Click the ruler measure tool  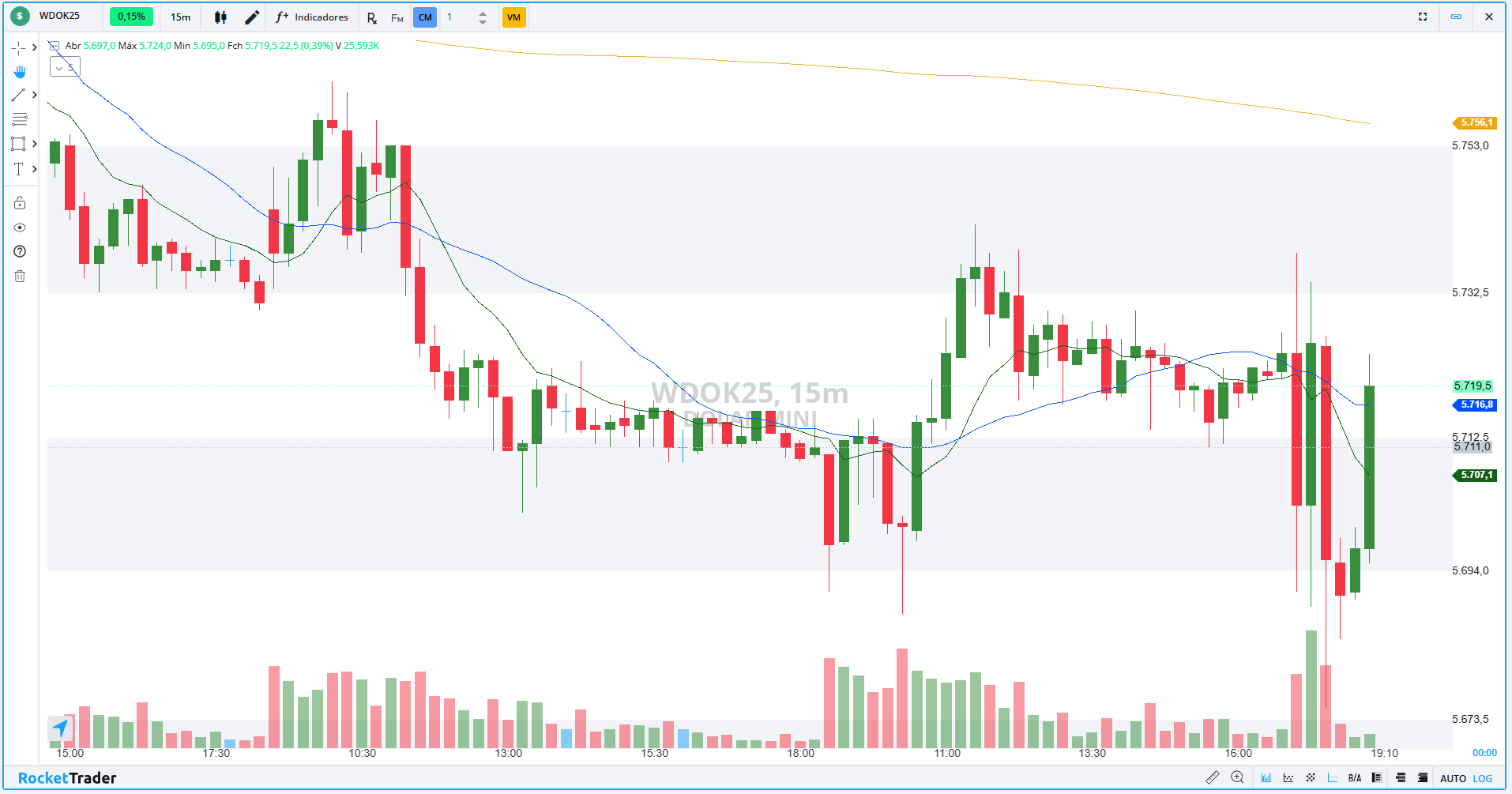pyautogui.click(x=1212, y=778)
